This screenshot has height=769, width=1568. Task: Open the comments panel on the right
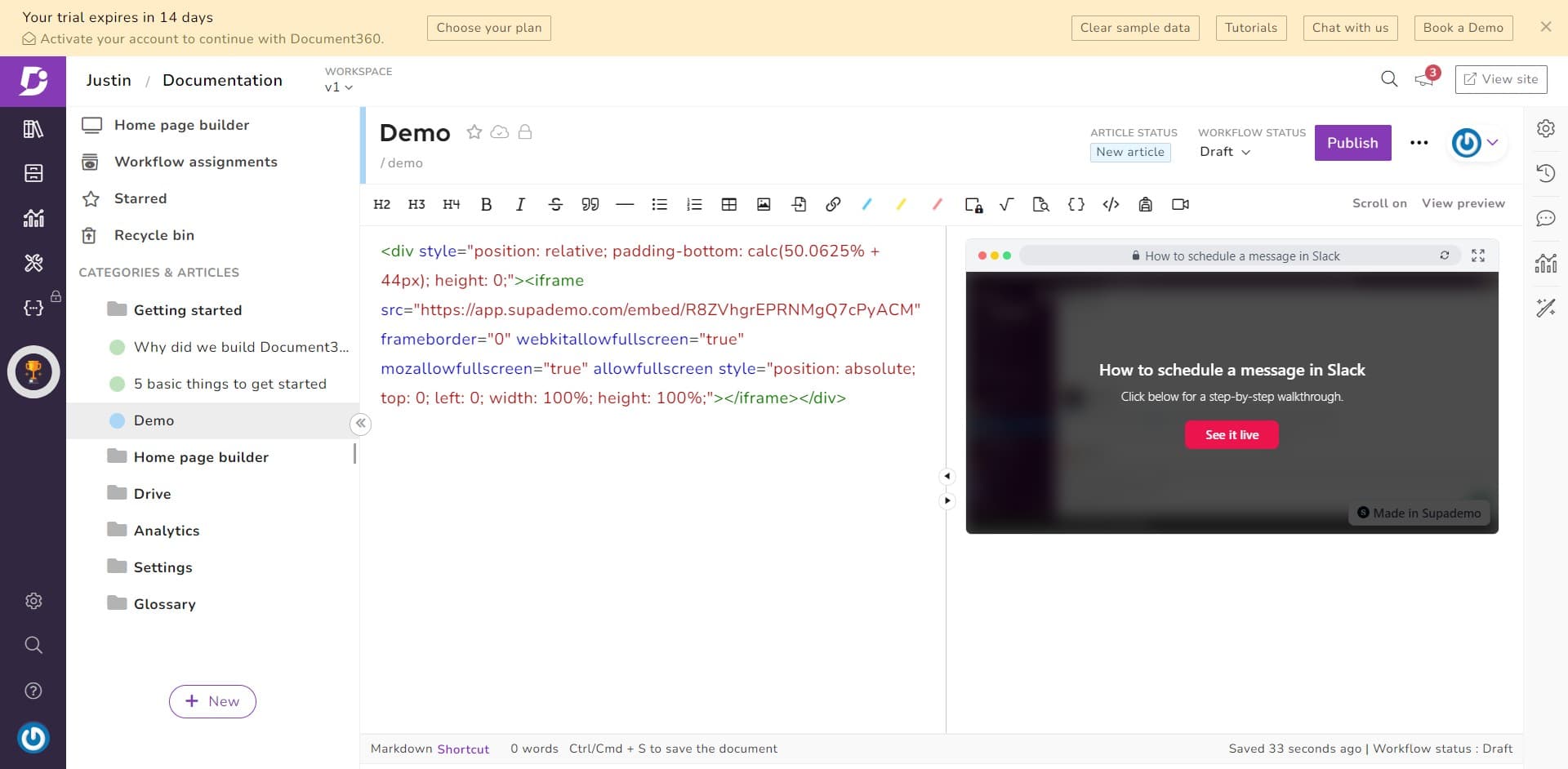point(1547,218)
